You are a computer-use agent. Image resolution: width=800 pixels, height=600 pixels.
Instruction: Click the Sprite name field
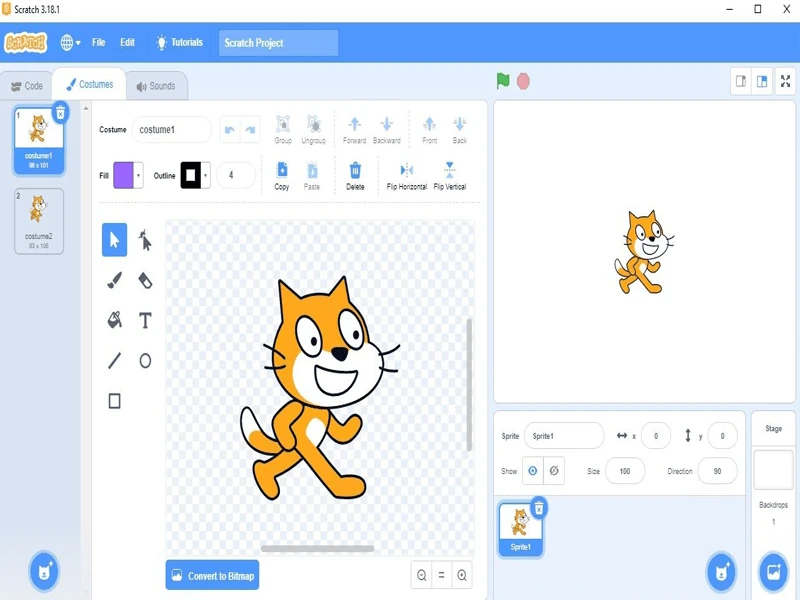click(x=564, y=436)
